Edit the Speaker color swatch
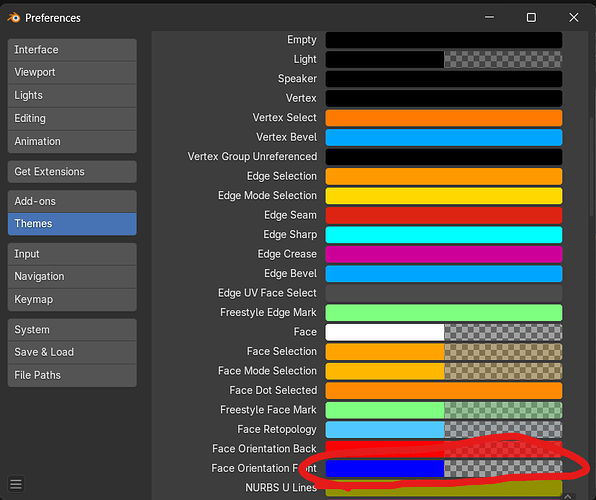 [444, 79]
